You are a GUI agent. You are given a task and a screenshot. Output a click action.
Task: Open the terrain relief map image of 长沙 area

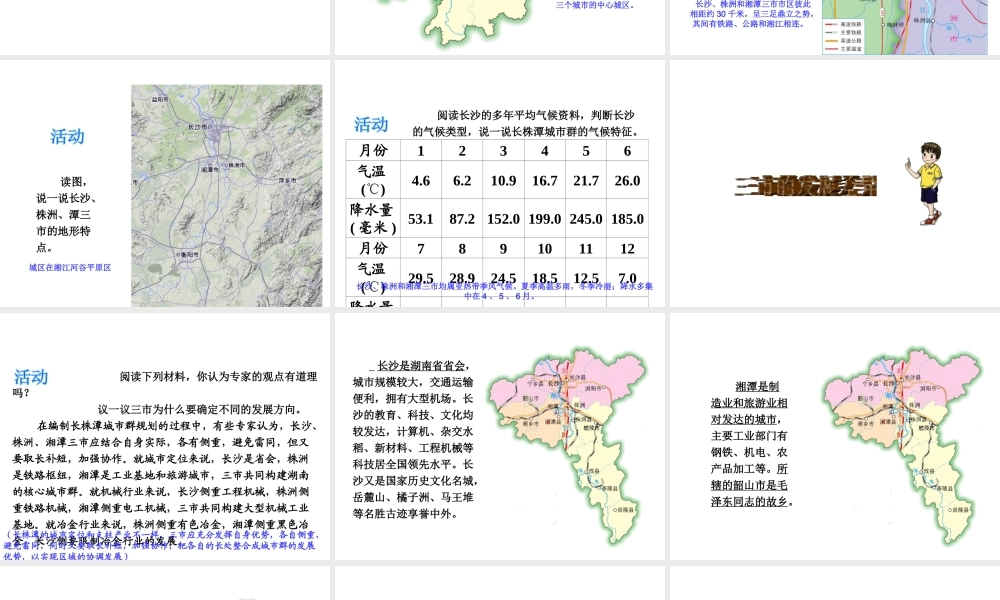(x=226, y=196)
